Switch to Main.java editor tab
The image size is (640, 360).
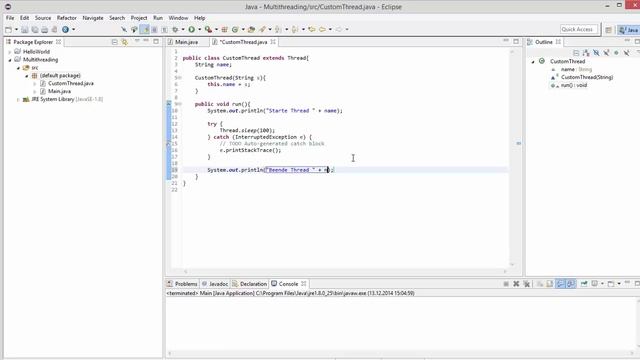(186, 42)
